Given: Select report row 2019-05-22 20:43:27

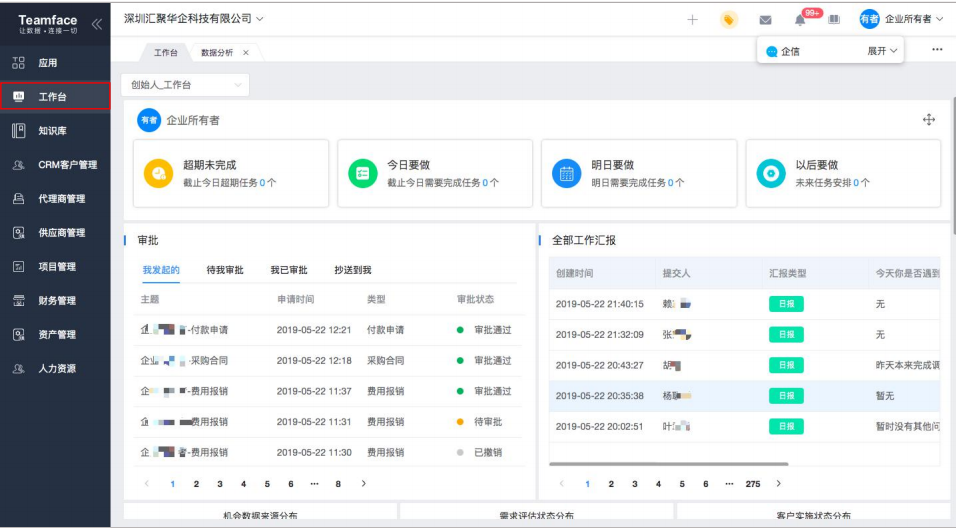Looking at the screenshot, I should 744,365.
